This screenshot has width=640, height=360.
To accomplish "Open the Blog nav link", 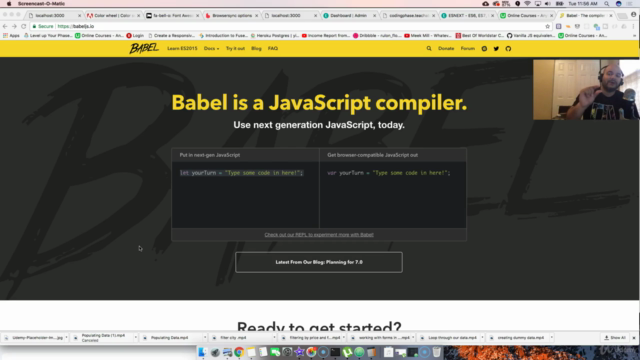I will [x=256, y=49].
